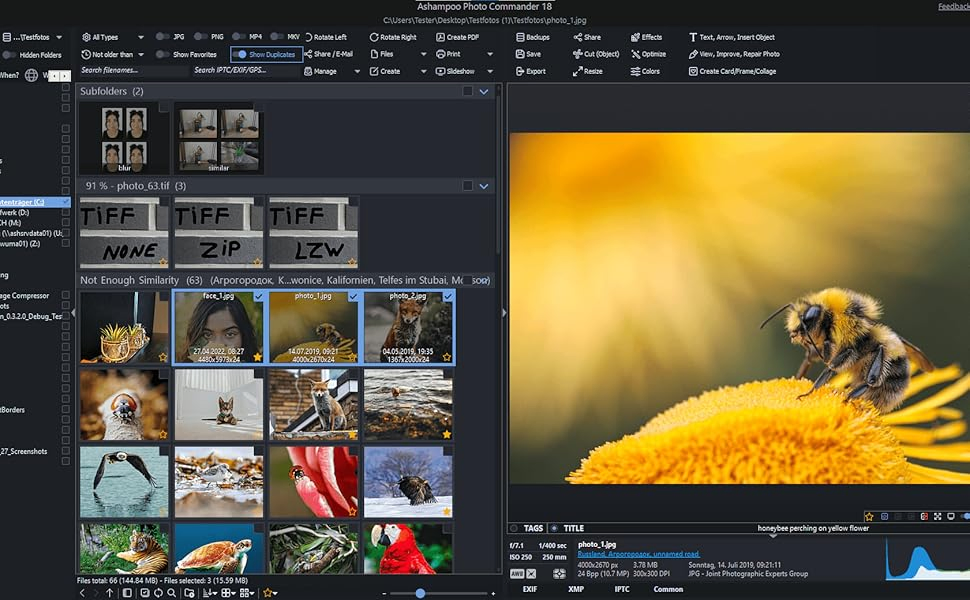
Task: Open the Colors adjustment tool
Action: coord(645,71)
